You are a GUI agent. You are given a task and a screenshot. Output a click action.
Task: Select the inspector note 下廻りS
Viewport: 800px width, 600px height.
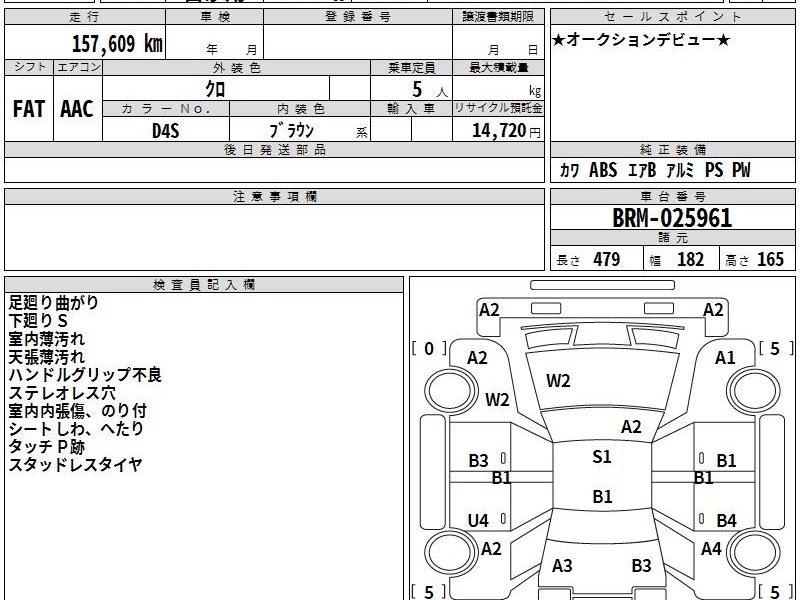(x=38, y=320)
